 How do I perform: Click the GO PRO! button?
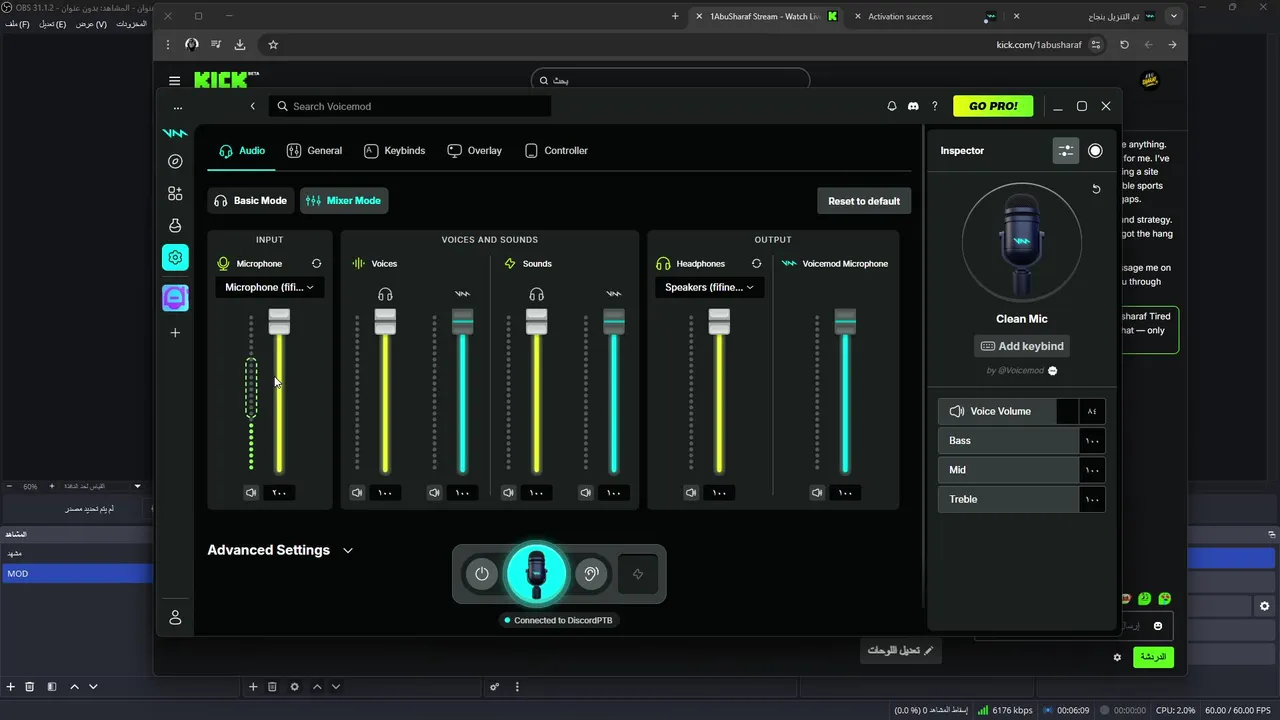[993, 106]
